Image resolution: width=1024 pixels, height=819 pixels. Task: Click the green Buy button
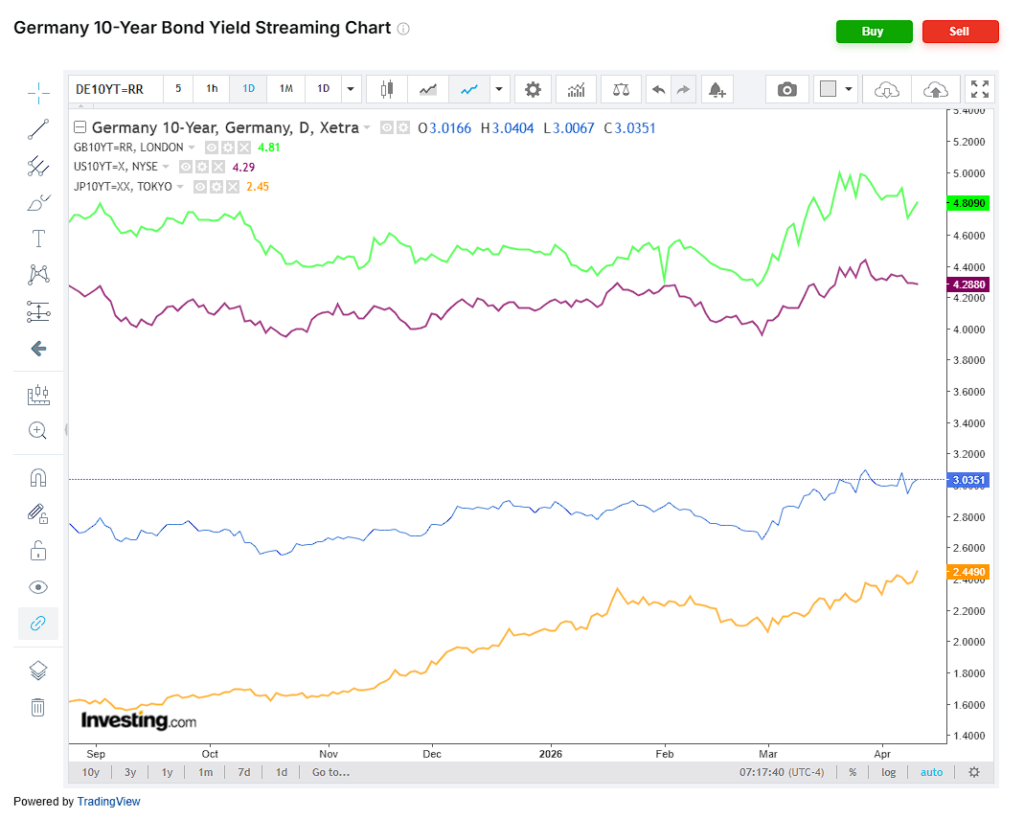tap(874, 31)
